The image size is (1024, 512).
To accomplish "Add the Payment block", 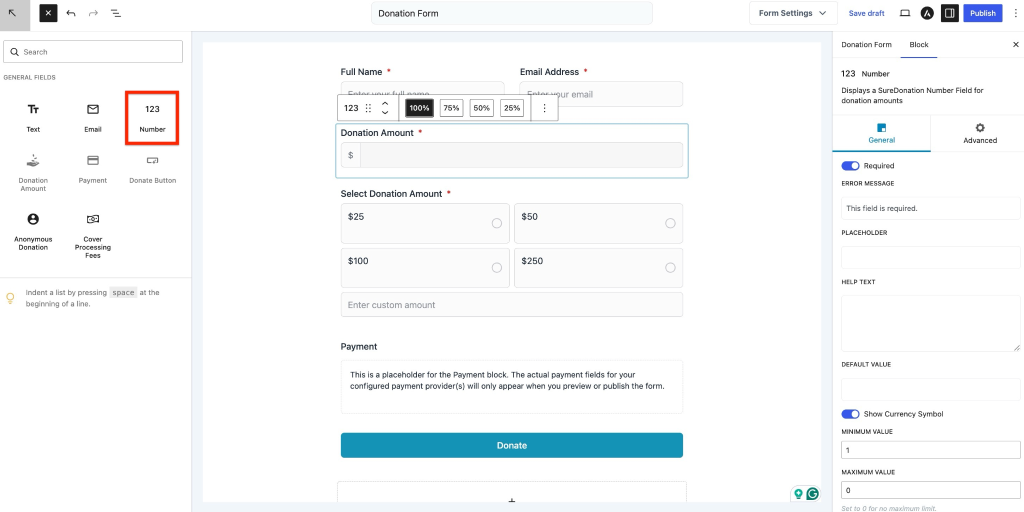I will pyautogui.click(x=93, y=169).
